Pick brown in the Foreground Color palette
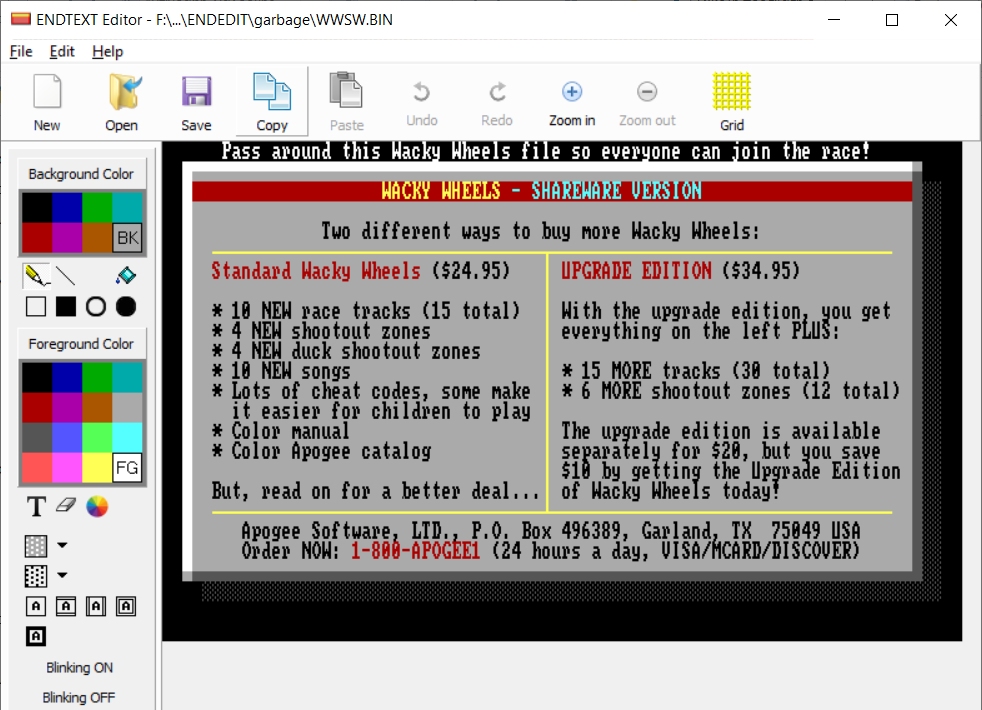Screen dimensions: 982x710 (x=97, y=408)
